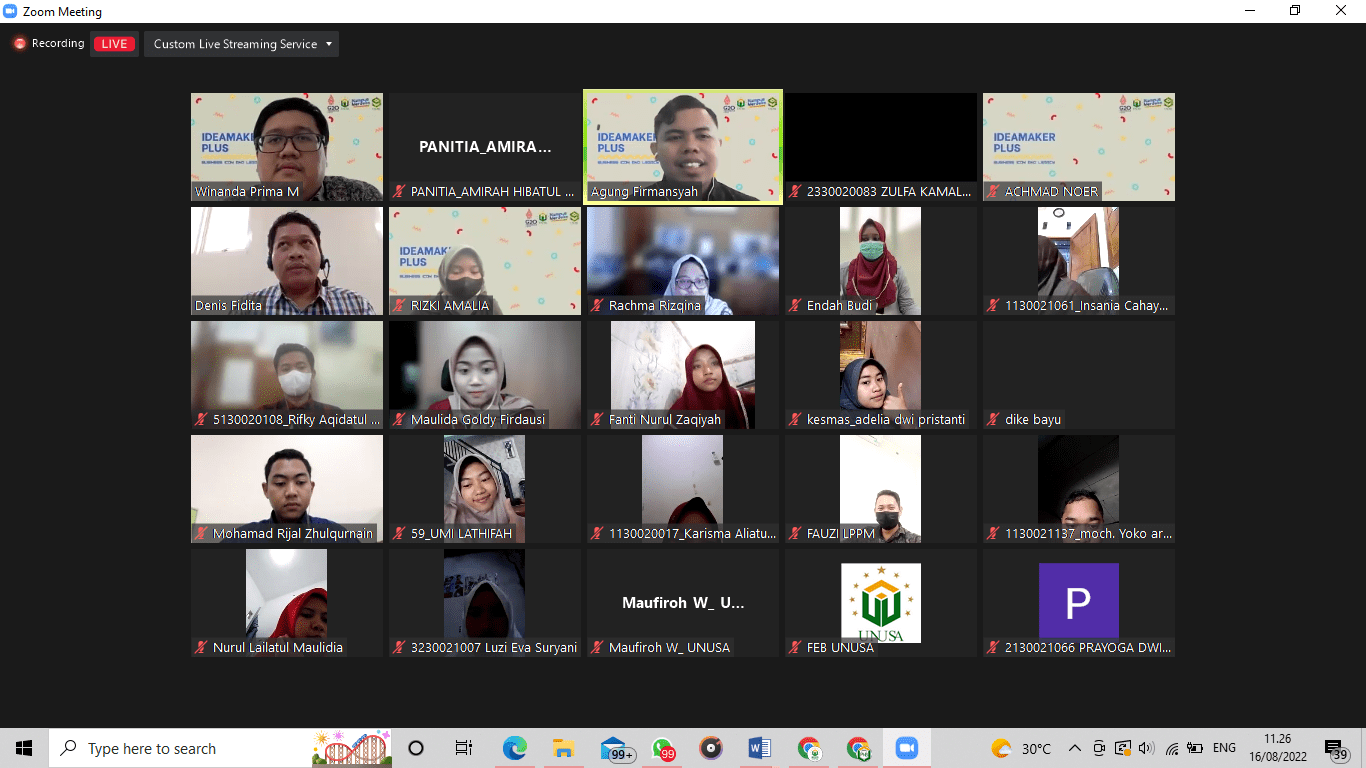
Task: Open the Windows notification center
Action: click(x=1335, y=748)
